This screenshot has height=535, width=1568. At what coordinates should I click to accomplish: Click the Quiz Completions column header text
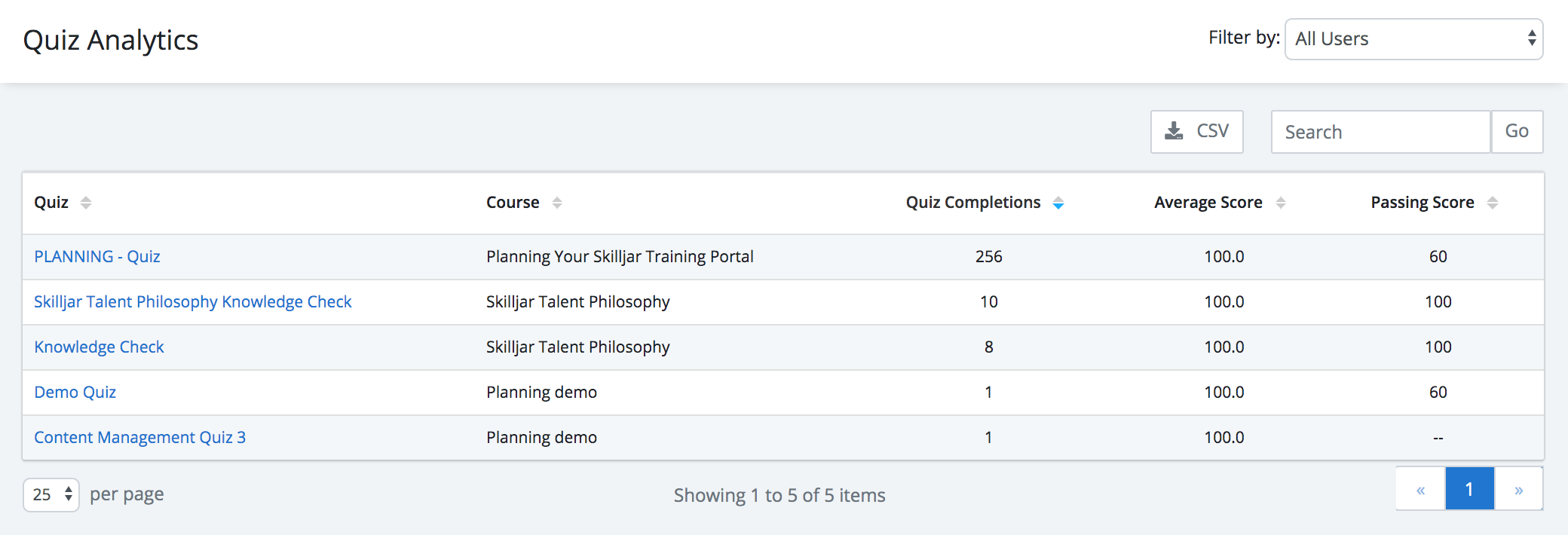pyautogui.click(x=973, y=203)
